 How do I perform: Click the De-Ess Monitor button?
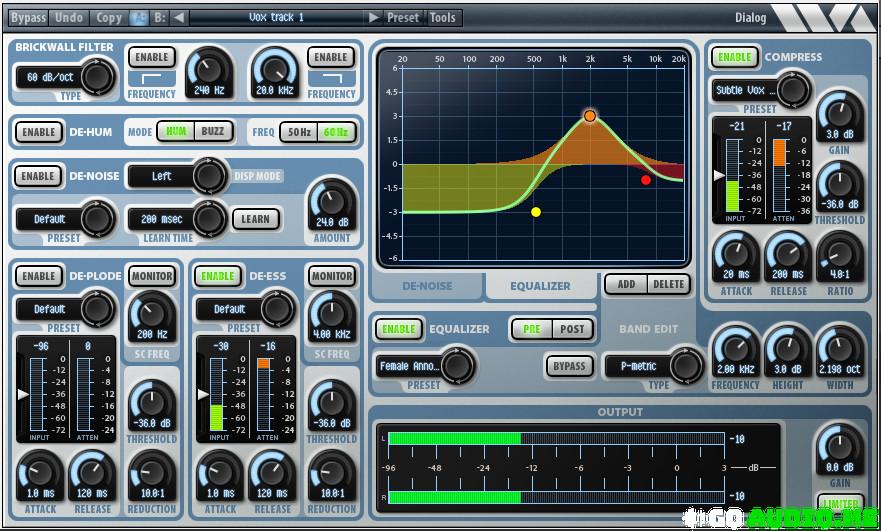coord(332,276)
